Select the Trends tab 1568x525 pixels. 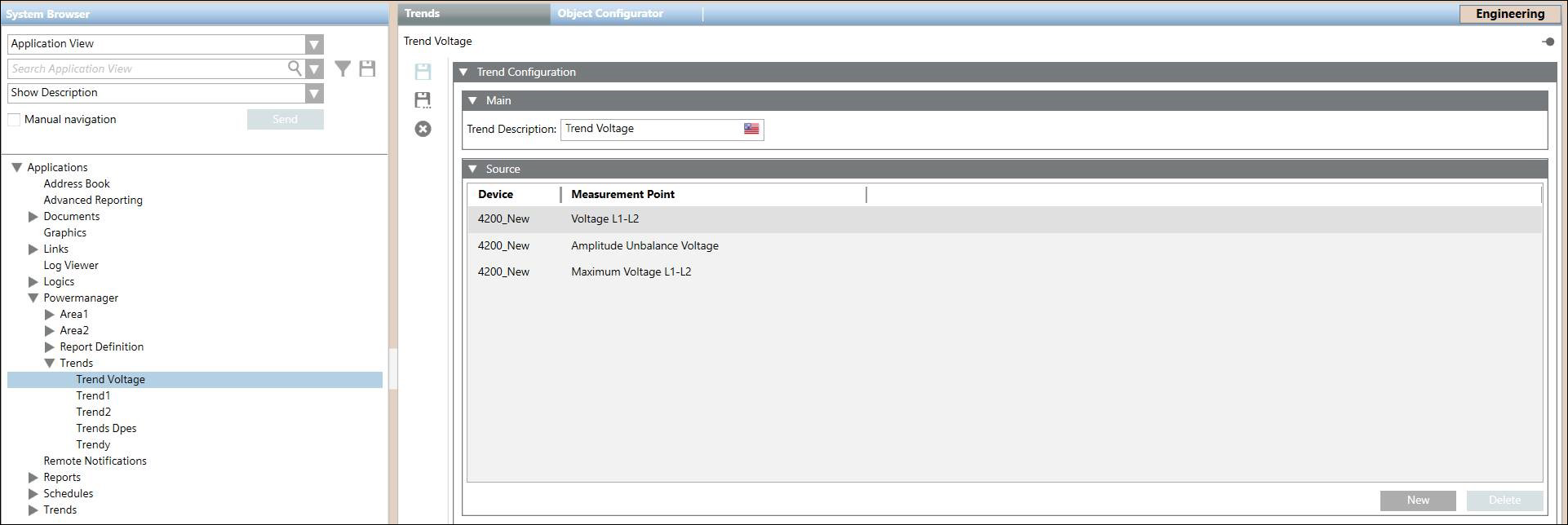(423, 14)
